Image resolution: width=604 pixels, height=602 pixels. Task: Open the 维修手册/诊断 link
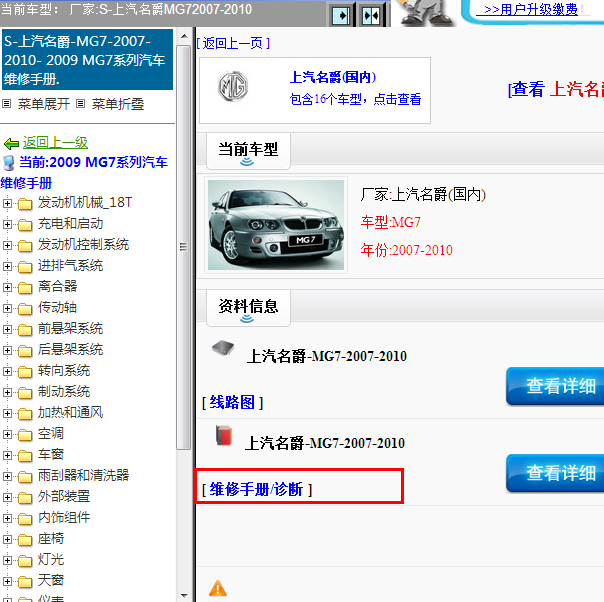257,490
